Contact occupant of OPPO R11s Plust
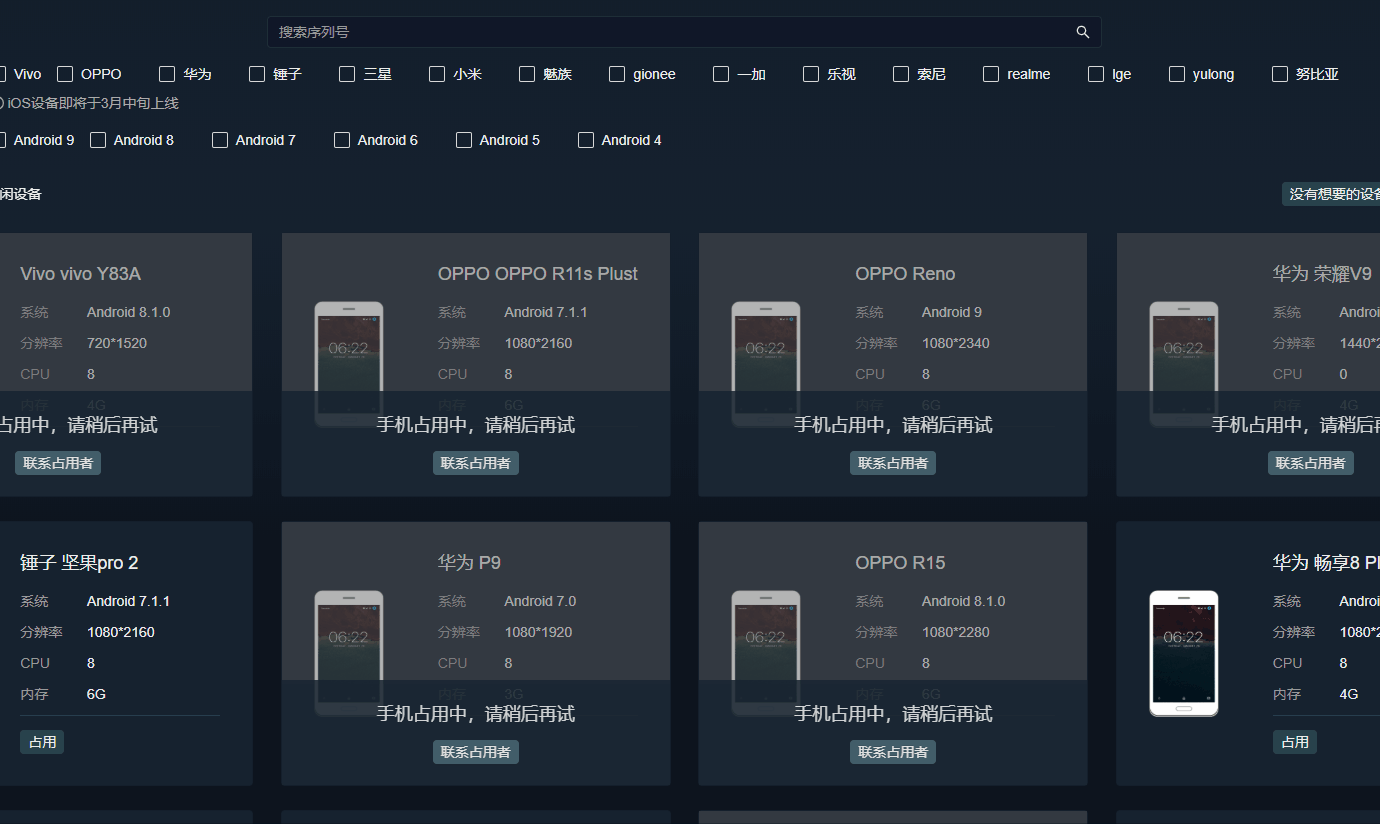Image resolution: width=1380 pixels, height=824 pixels. [476, 463]
